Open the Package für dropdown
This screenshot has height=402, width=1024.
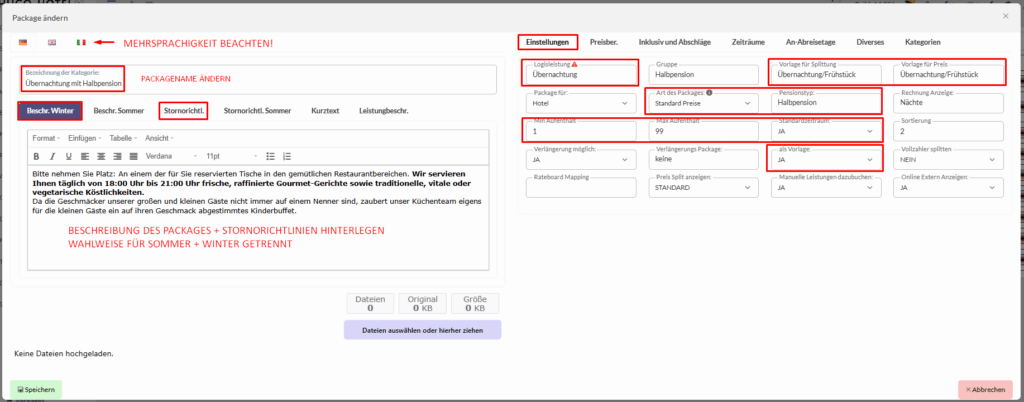coord(581,102)
